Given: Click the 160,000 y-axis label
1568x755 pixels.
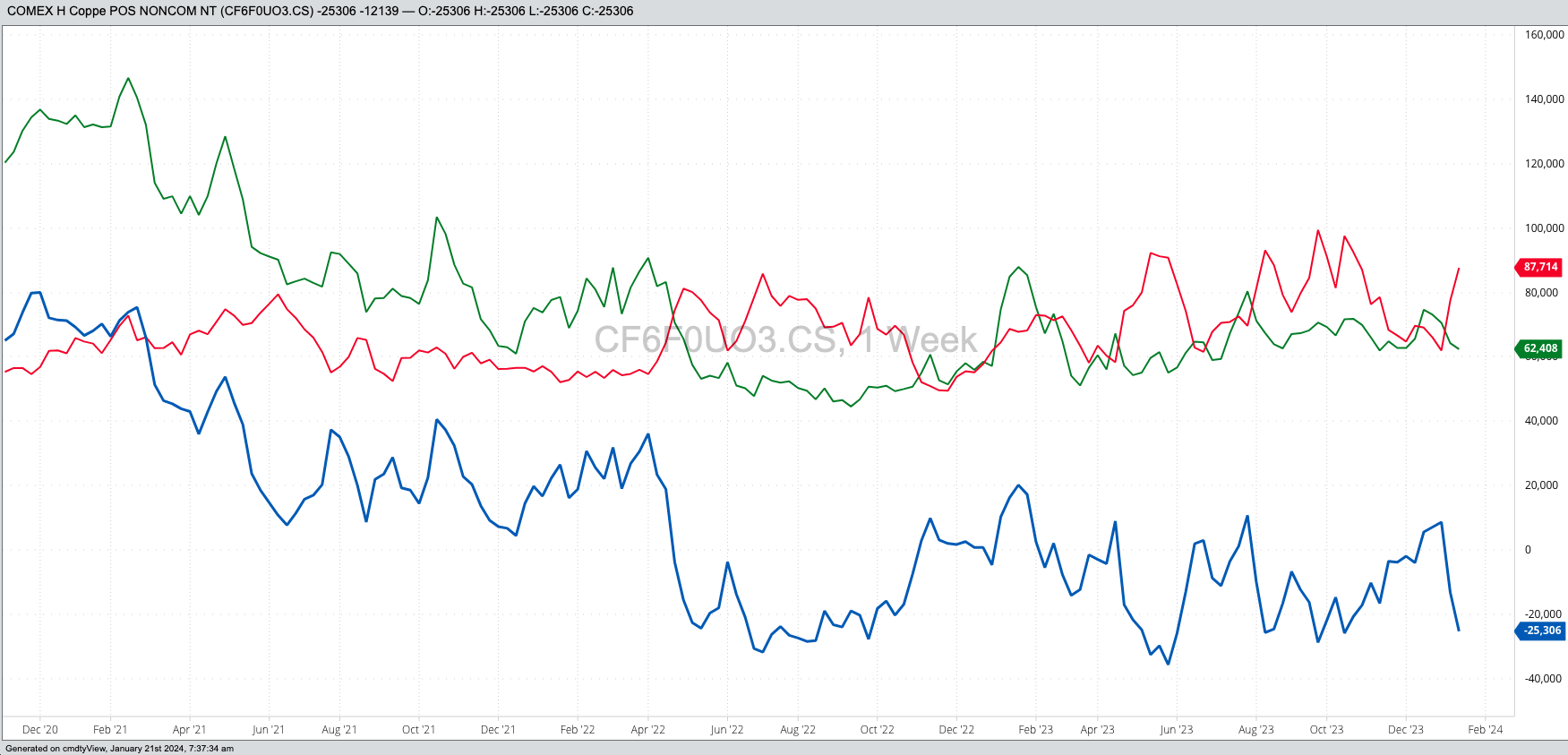Looking at the screenshot, I should 1544,35.
